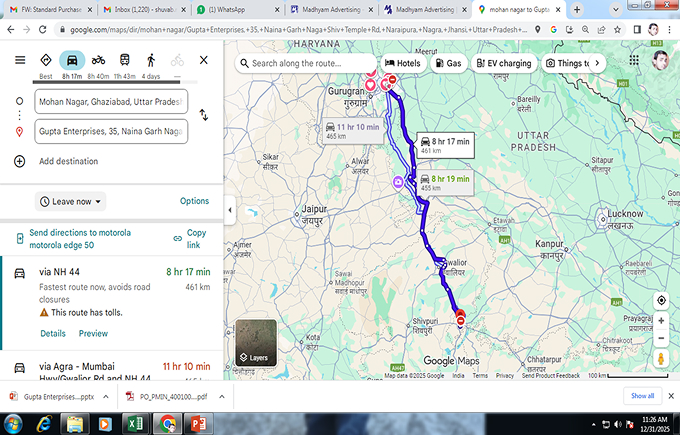Open Details for via NH 44 route
Screen dimensions: 680x435
[53, 334]
